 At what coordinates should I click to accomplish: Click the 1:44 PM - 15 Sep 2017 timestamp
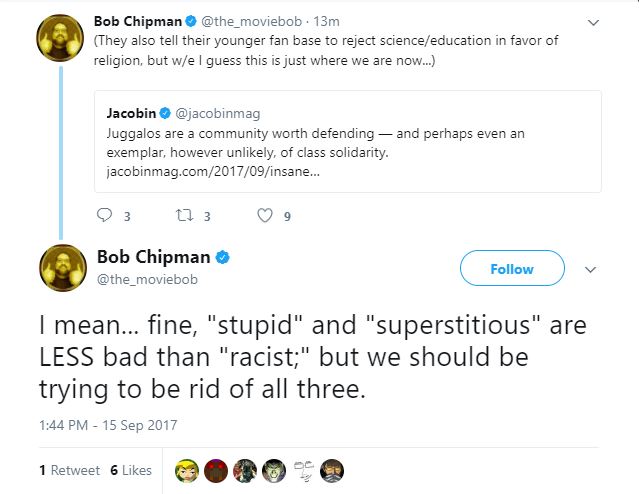pos(108,424)
